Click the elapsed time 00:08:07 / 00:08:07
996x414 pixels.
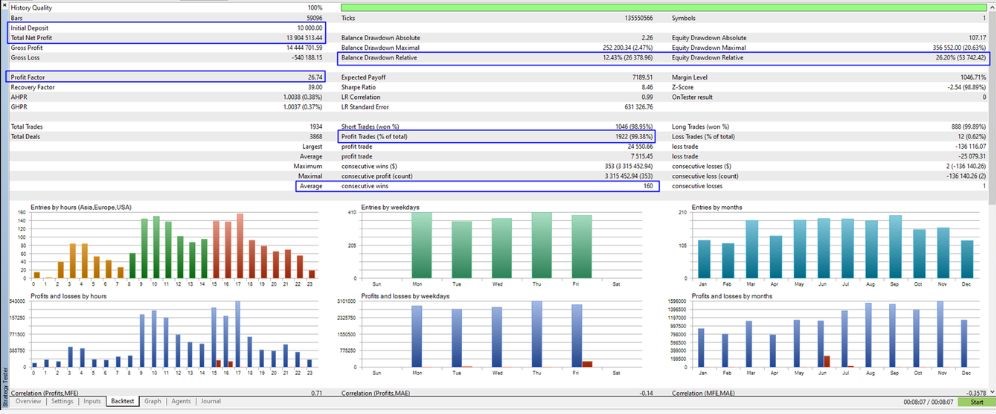(928, 402)
